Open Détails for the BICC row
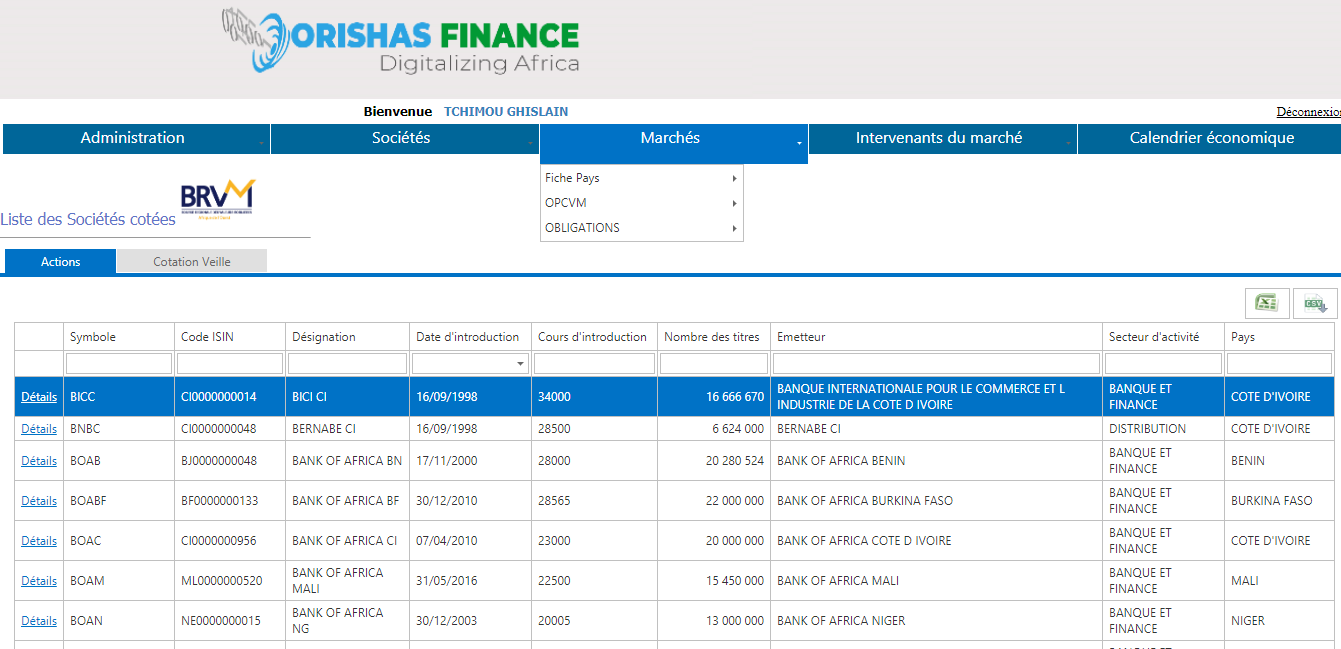This screenshot has width=1341, height=649. coord(39,397)
